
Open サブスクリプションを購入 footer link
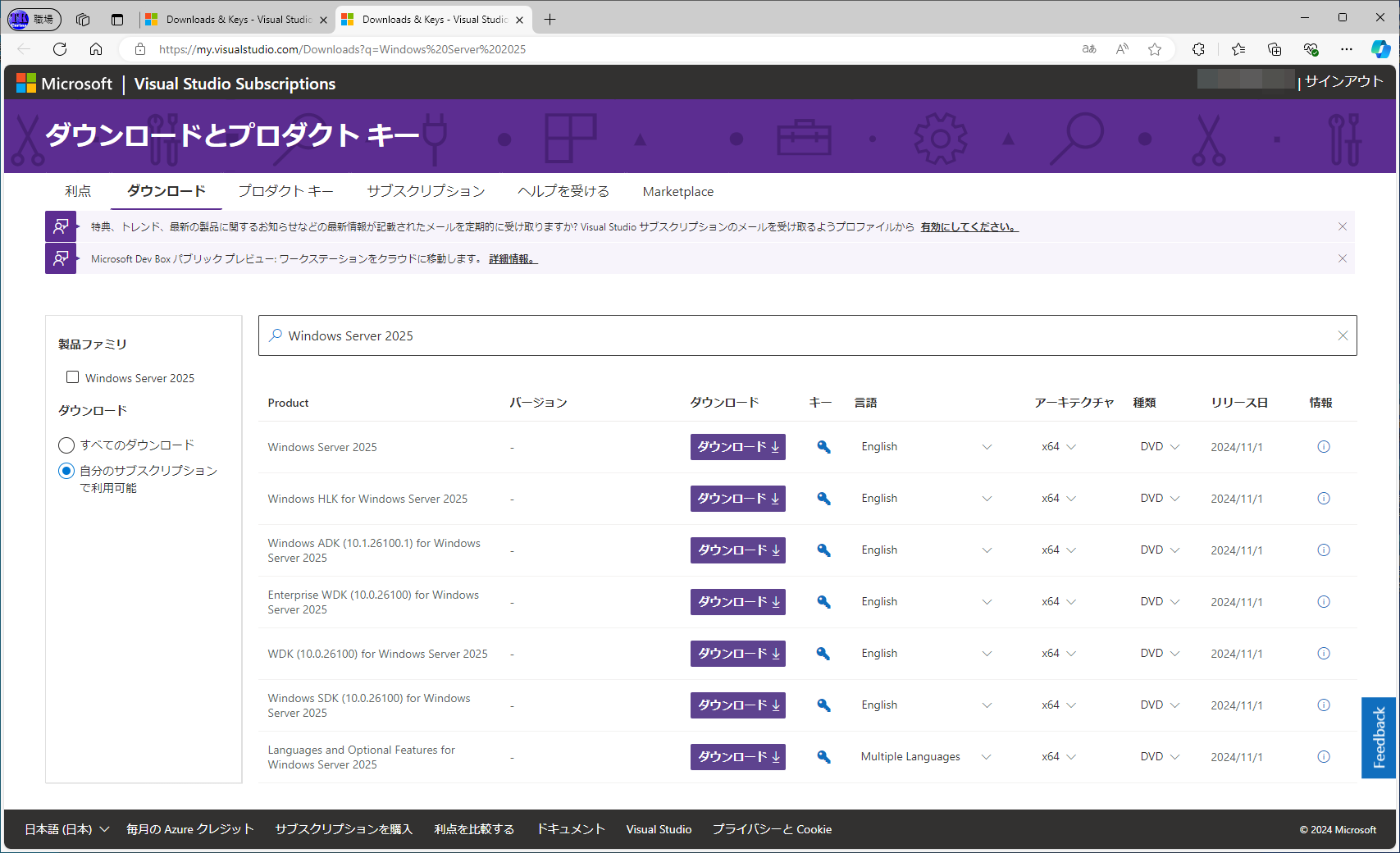click(x=344, y=829)
